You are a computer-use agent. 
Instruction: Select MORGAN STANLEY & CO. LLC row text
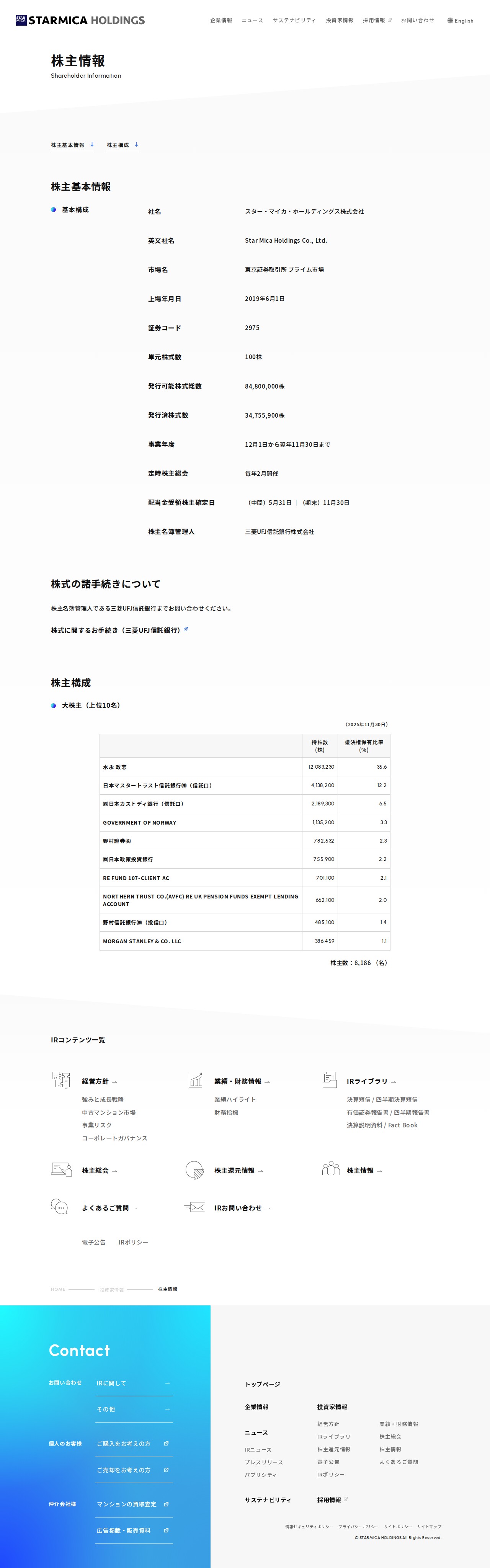pyautogui.click(x=142, y=941)
